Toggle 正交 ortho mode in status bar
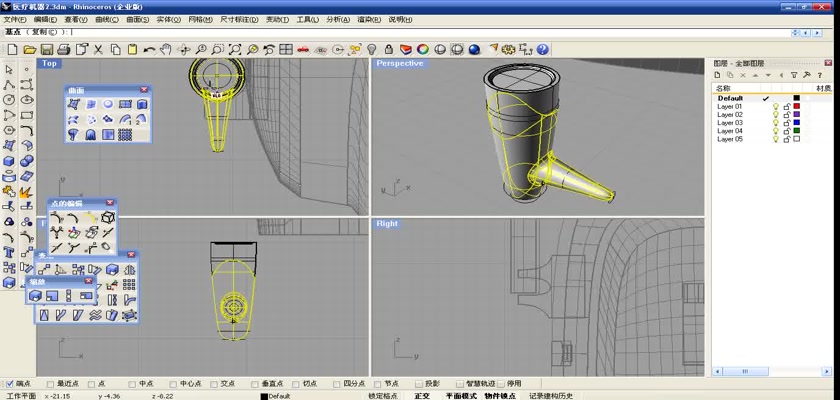 (x=423, y=396)
